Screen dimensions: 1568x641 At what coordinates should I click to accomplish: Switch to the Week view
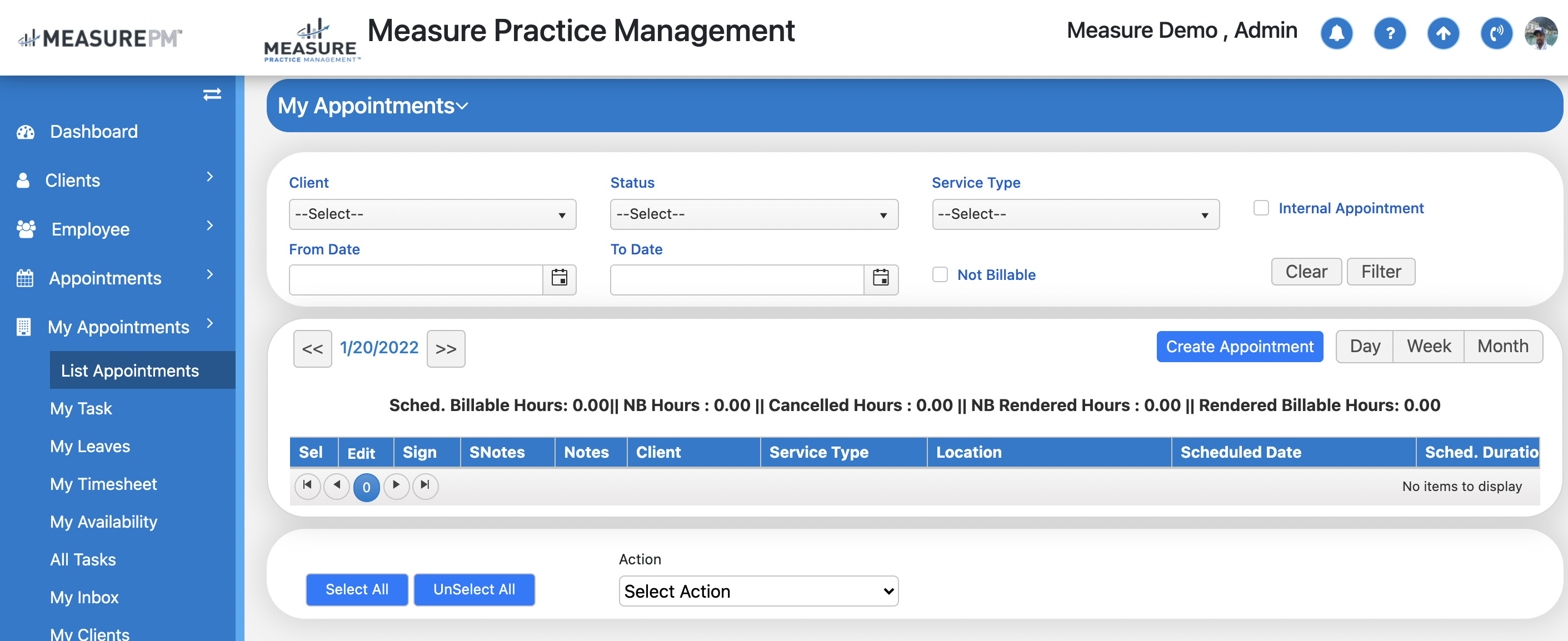pos(1428,347)
